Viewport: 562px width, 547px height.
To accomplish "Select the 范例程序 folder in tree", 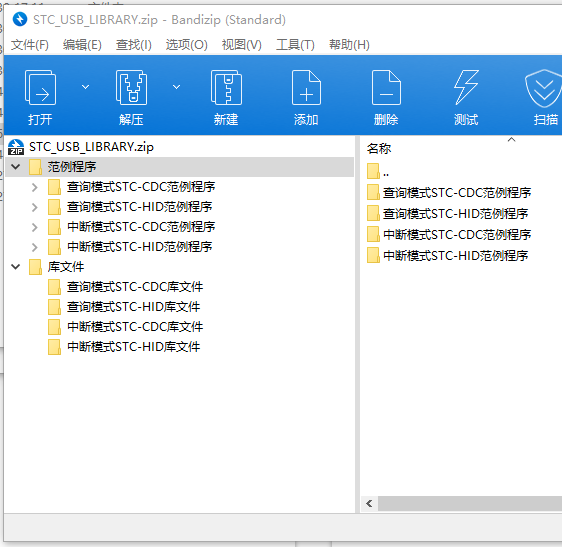I will coord(72,167).
